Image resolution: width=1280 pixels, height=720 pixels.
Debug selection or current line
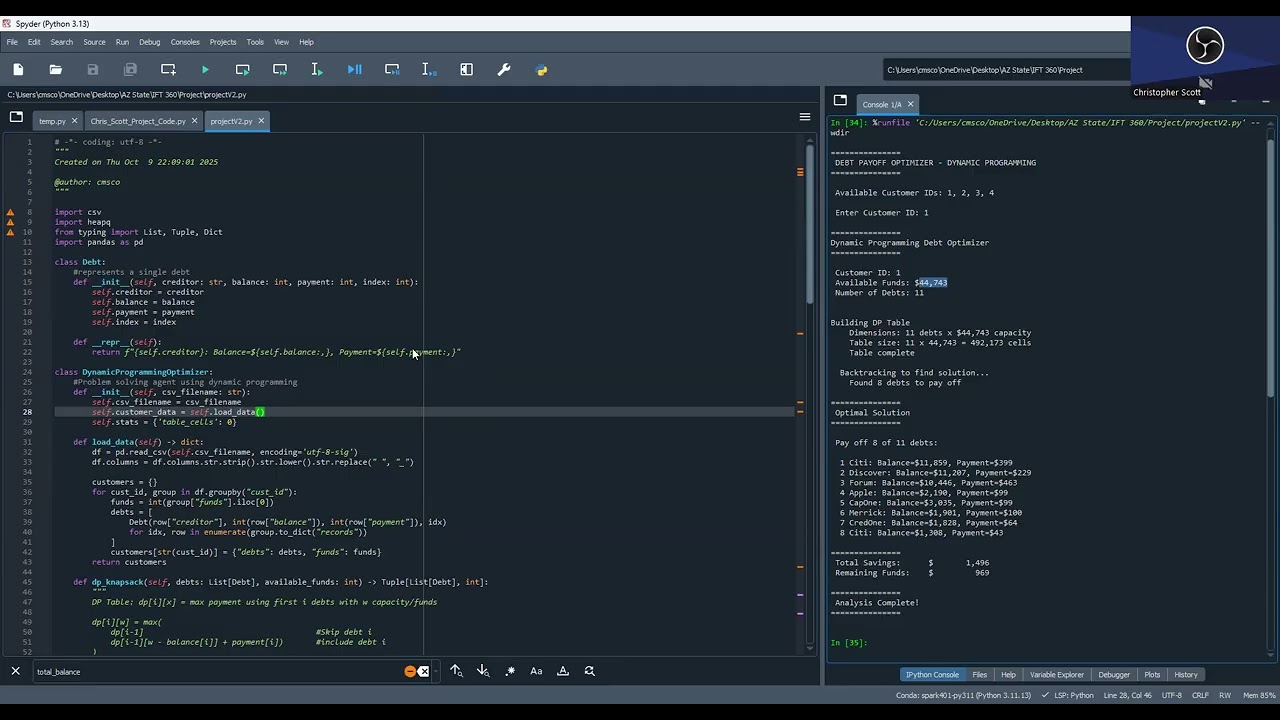[x=429, y=70]
